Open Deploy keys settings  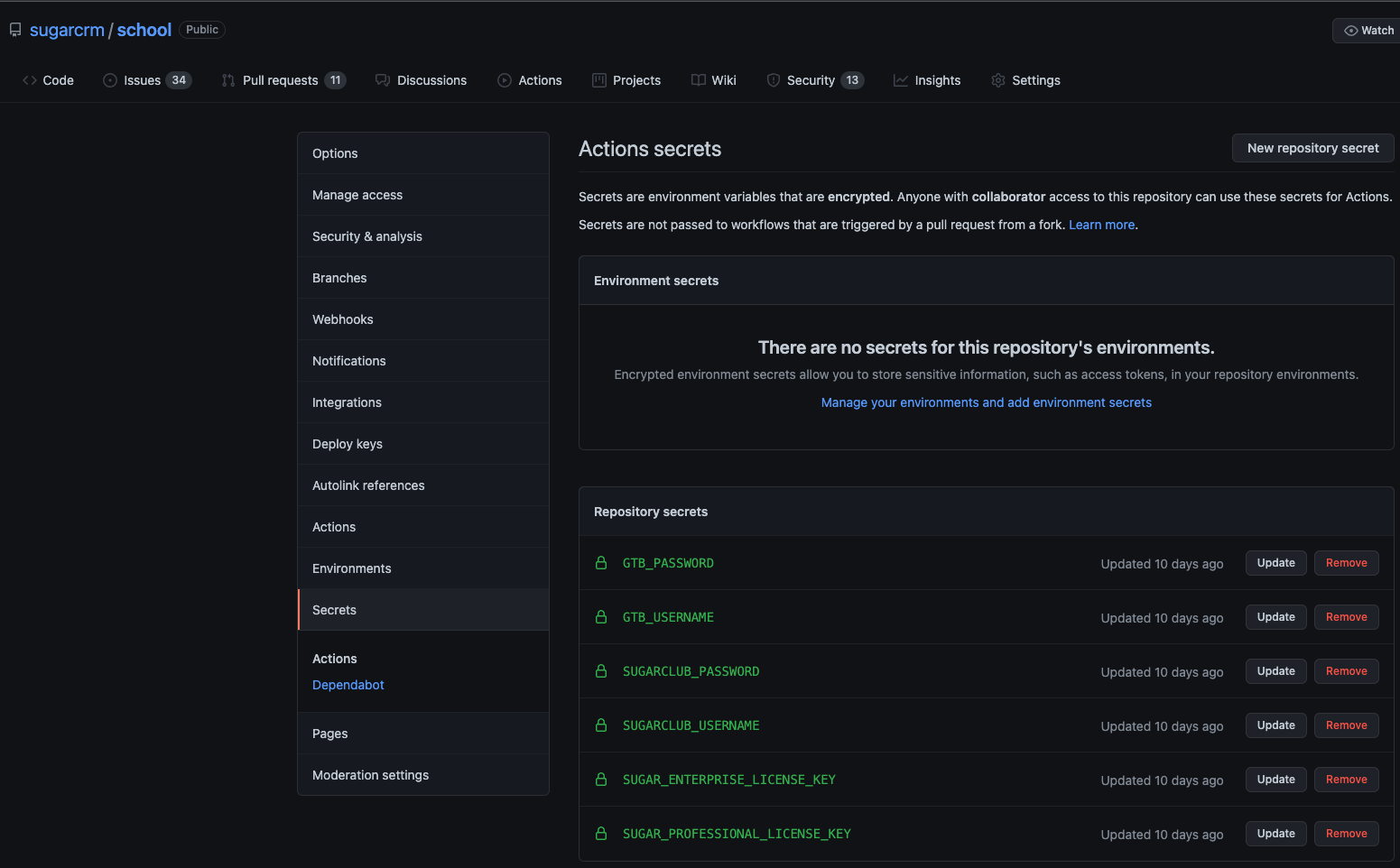[x=423, y=444]
